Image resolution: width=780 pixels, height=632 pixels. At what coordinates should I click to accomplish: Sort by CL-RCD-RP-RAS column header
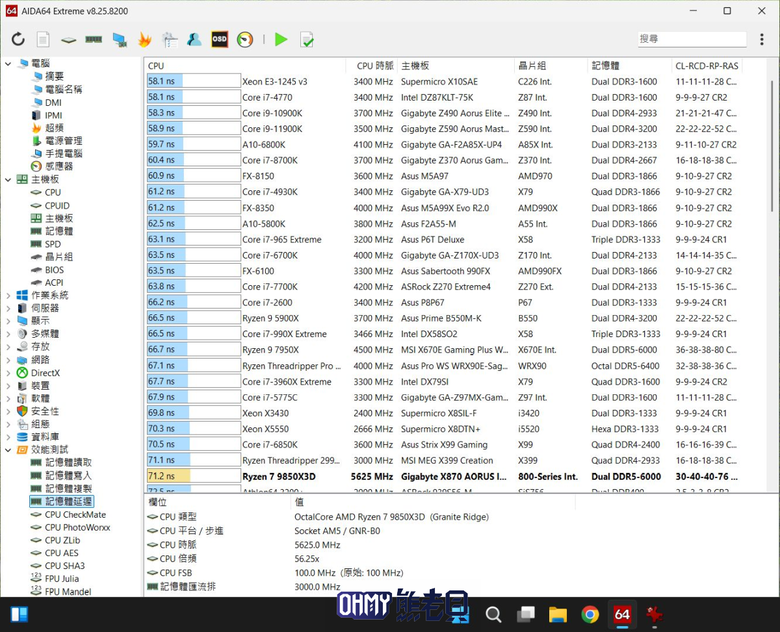point(706,66)
